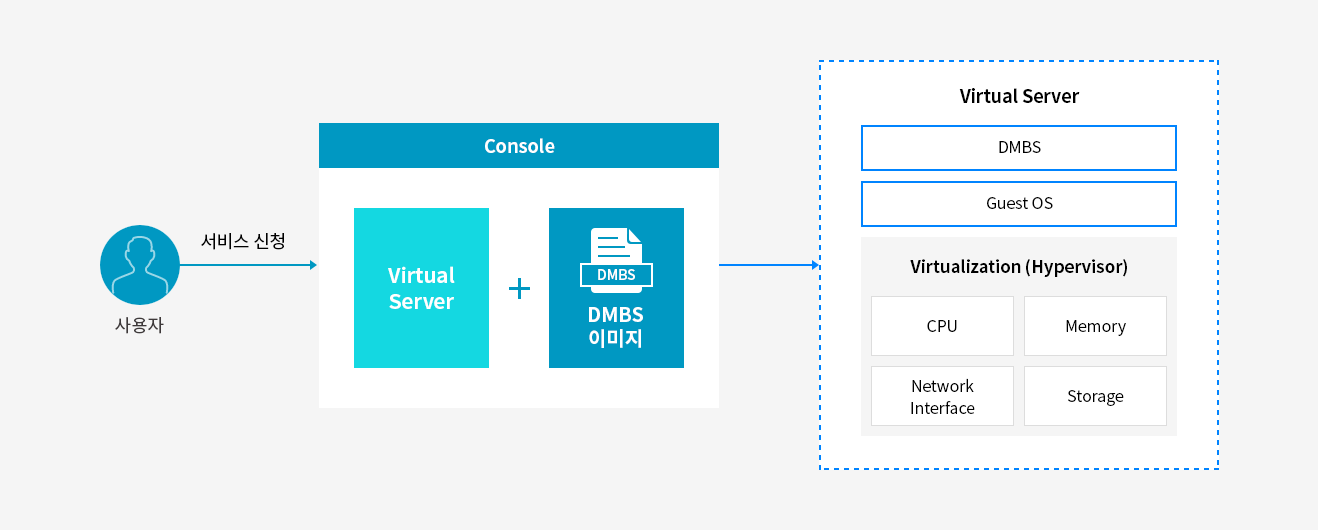Click the arrow leading from Console to Virtual Server
This screenshot has height=530, width=1318.
(768, 265)
